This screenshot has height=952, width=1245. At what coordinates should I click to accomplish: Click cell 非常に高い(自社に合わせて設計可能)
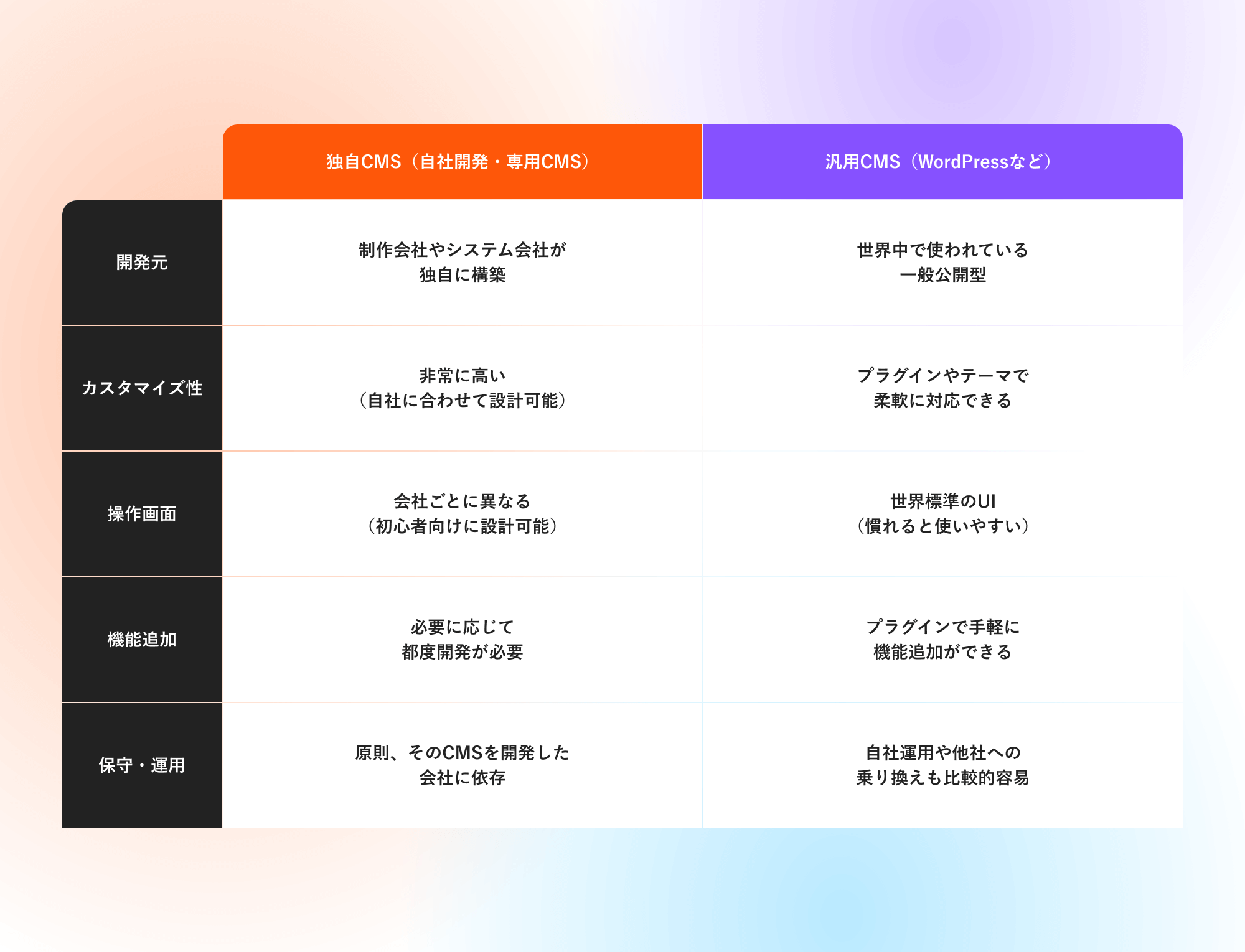(x=463, y=388)
